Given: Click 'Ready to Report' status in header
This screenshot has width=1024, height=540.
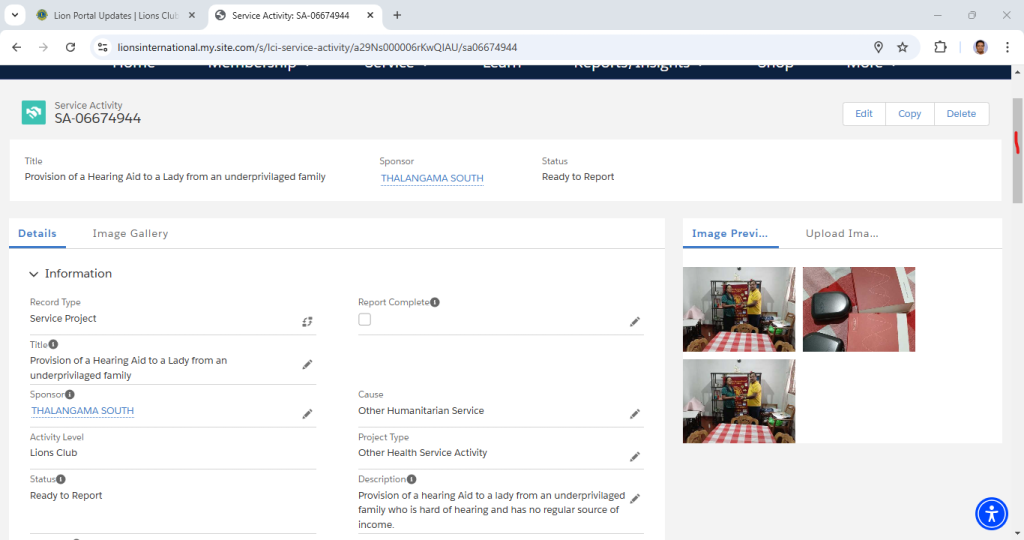Looking at the screenshot, I should (x=578, y=176).
